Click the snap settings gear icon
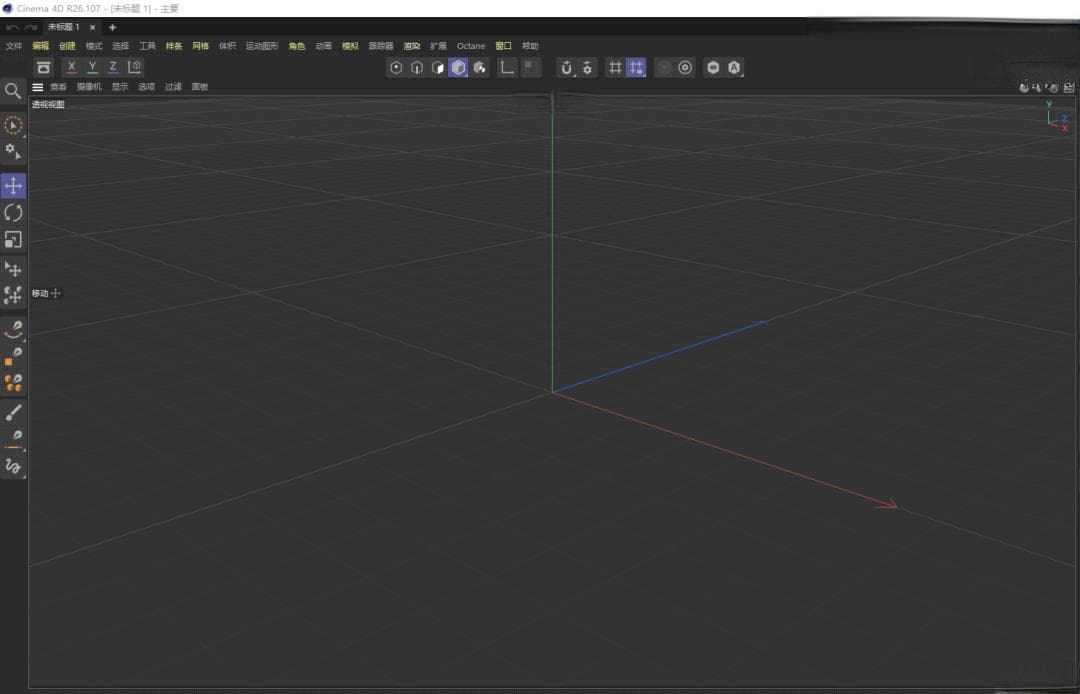Image resolution: width=1080 pixels, height=694 pixels. (587, 67)
